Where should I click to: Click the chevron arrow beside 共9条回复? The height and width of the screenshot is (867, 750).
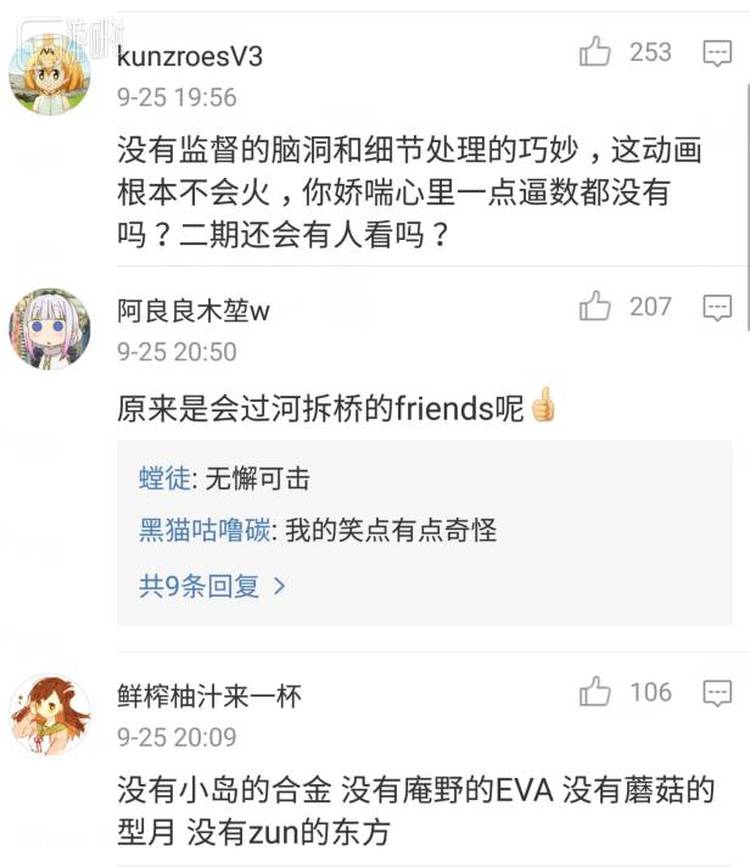pyautogui.click(x=279, y=586)
